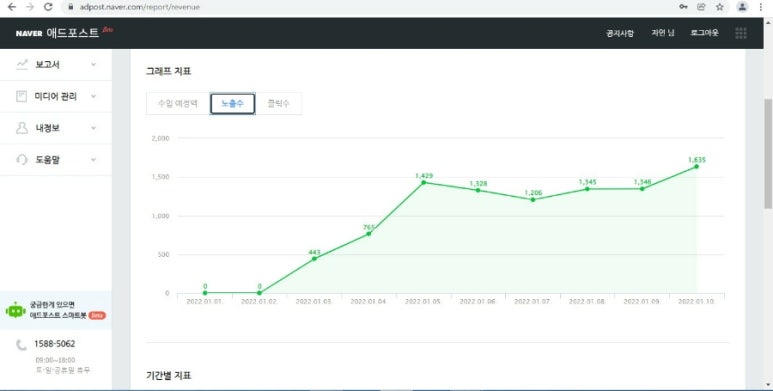Open the saved passwords key icon
The height and width of the screenshot is (391, 773).
click(x=683, y=7)
